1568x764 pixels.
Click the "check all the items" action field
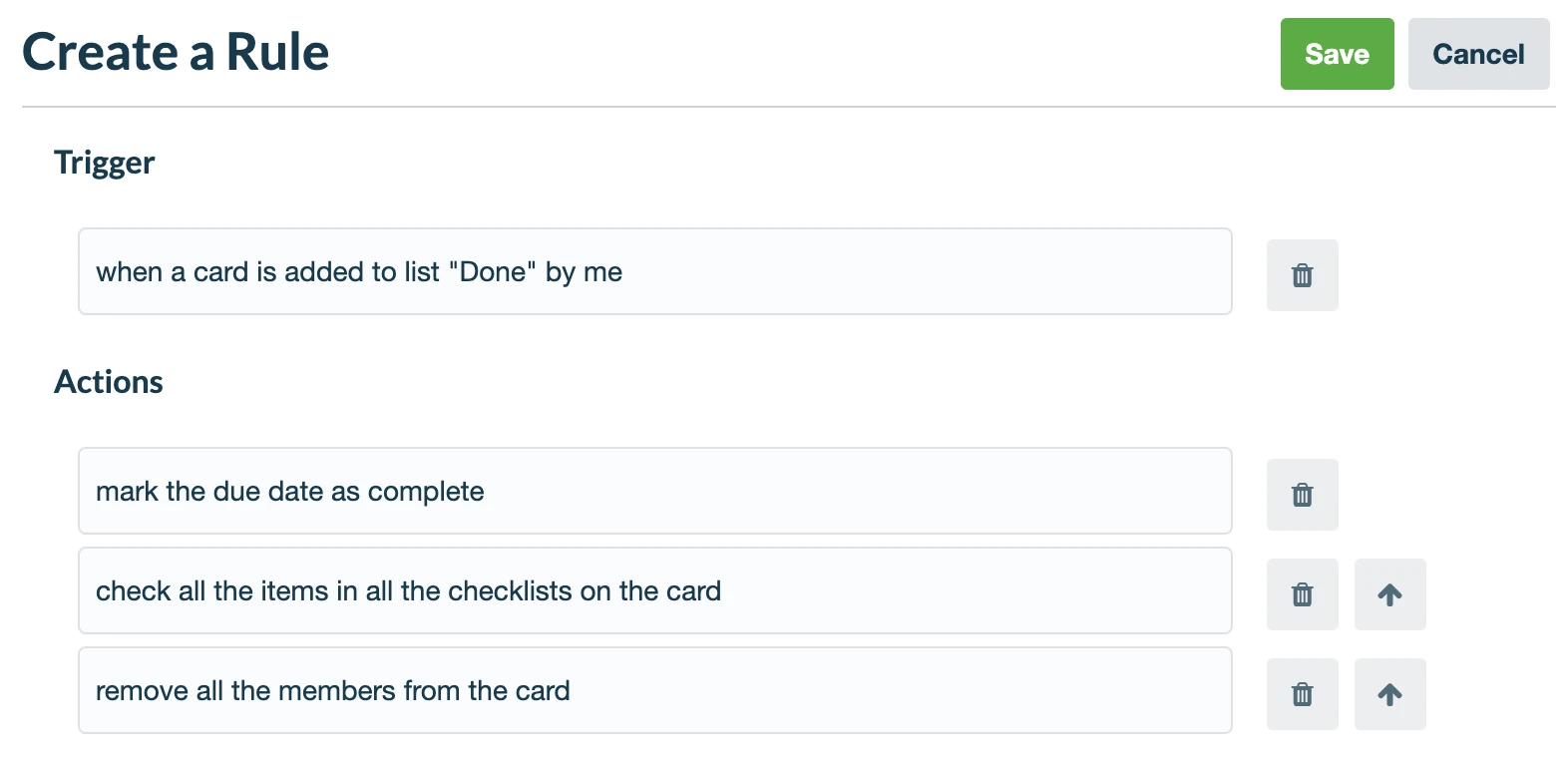pyautogui.click(x=655, y=590)
